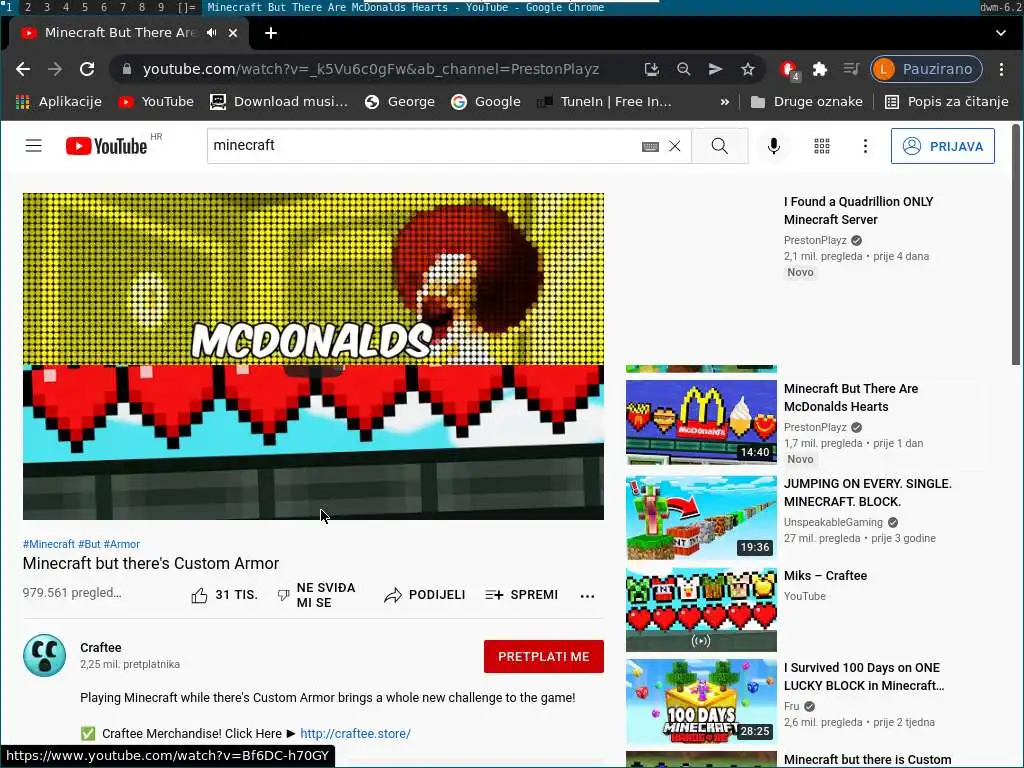The image size is (1024, 768).
Task: Open the craftee.store link
Action: click(x=355, y=733)
